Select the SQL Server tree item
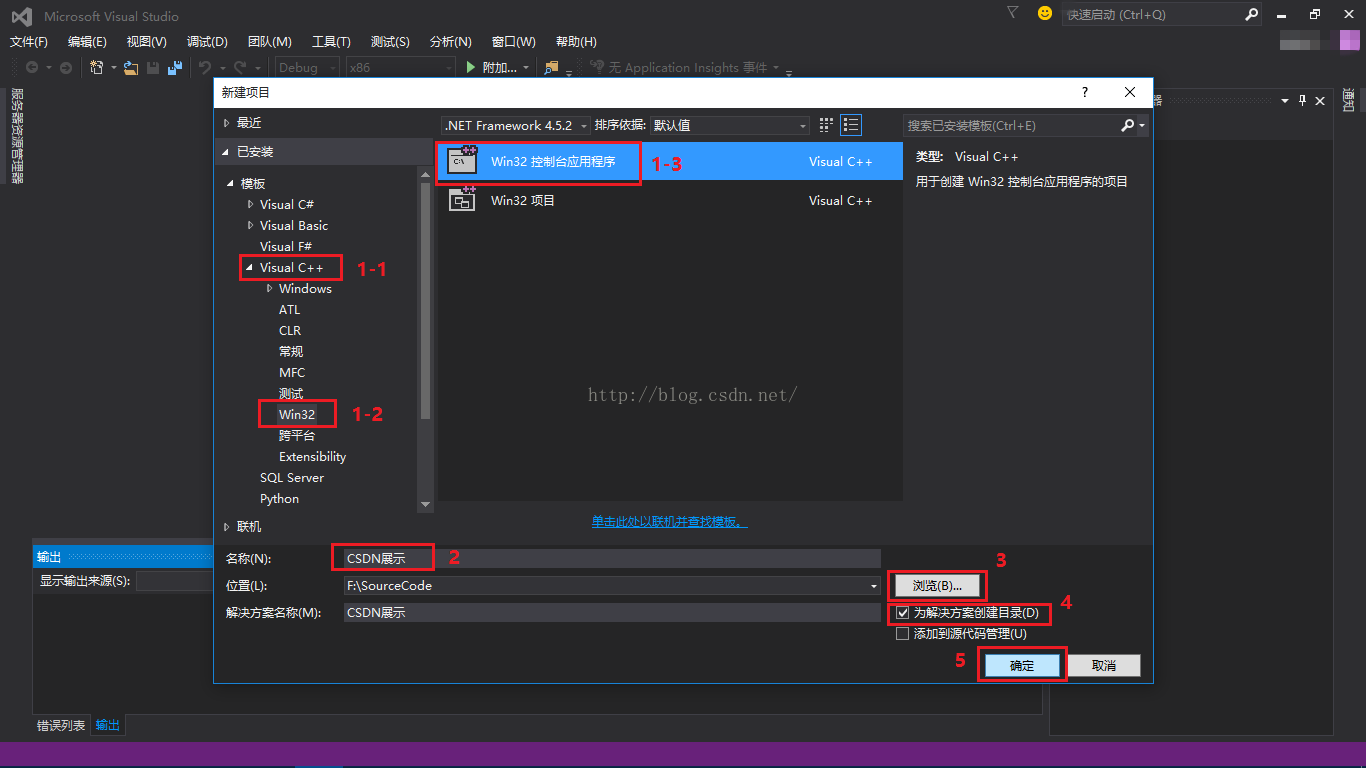 292,477
